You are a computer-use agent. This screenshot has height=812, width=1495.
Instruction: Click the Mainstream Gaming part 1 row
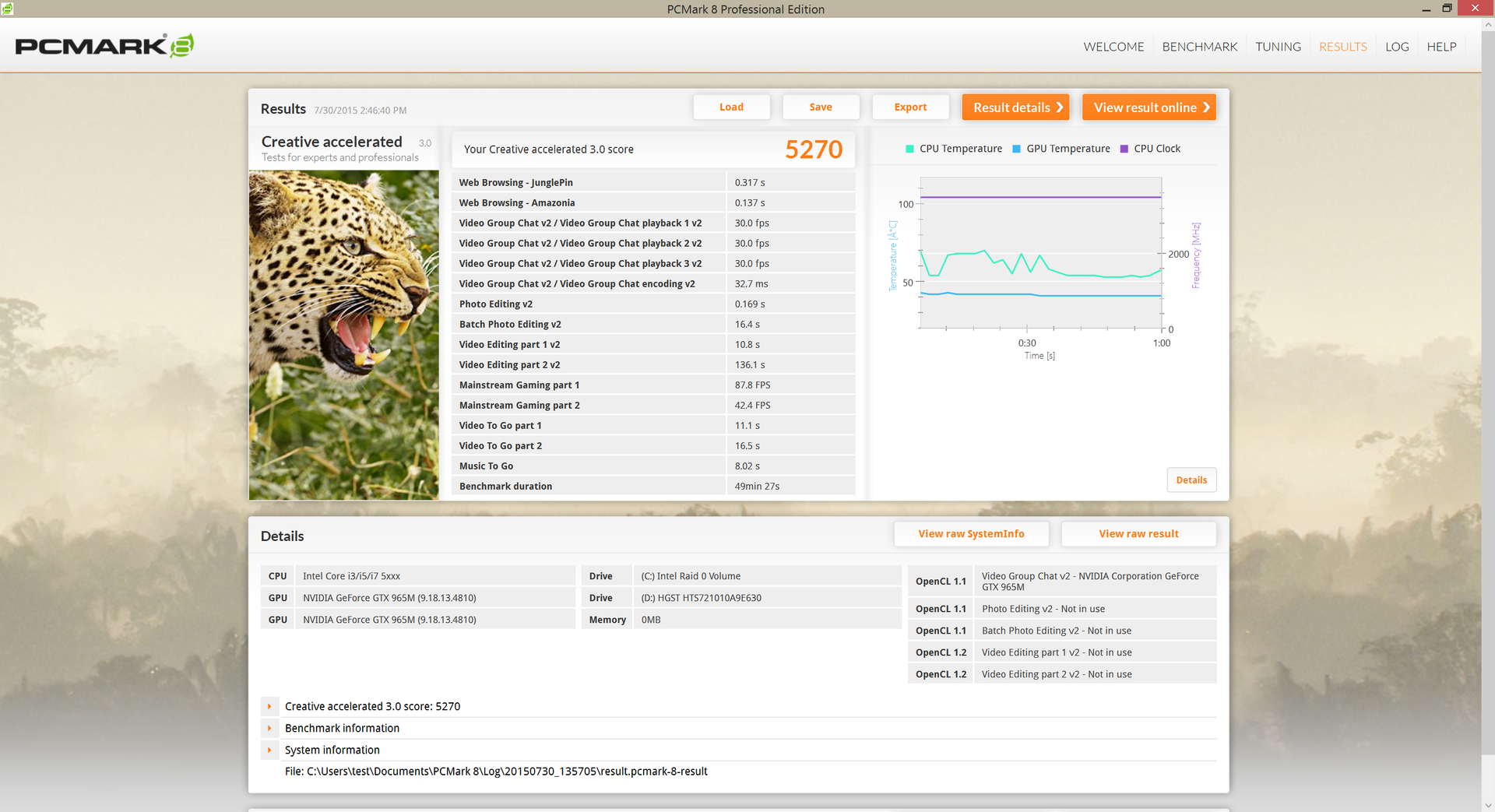click(x=653, y=385)
